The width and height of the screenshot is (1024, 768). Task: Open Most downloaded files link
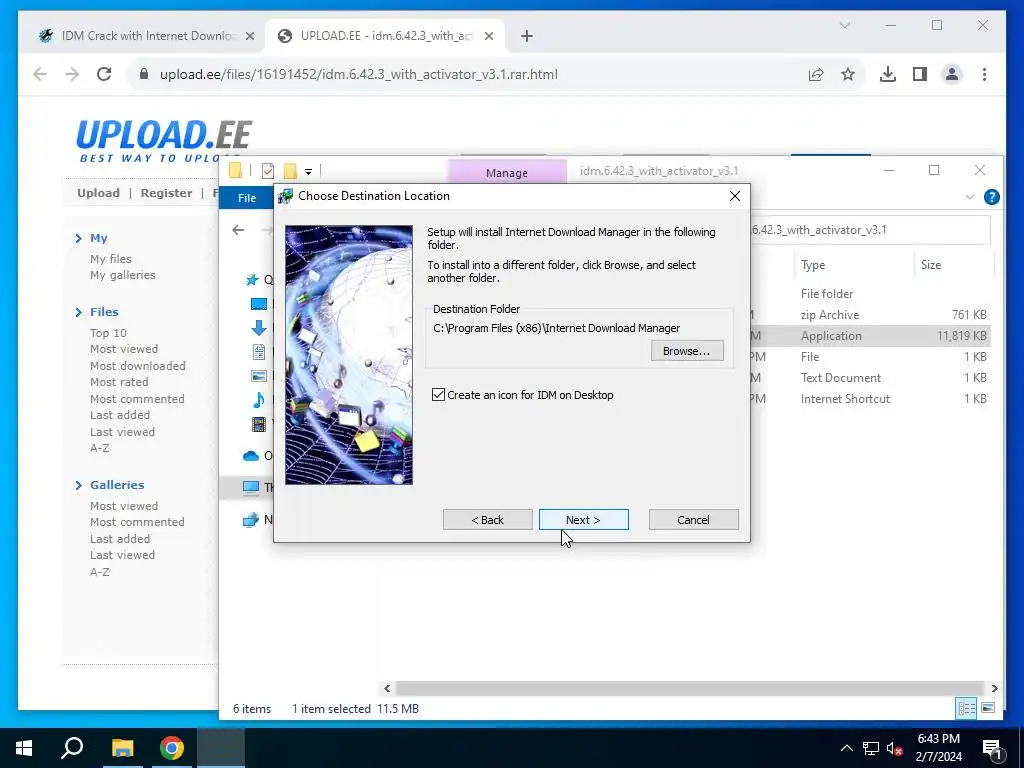(x=138, y=366)
